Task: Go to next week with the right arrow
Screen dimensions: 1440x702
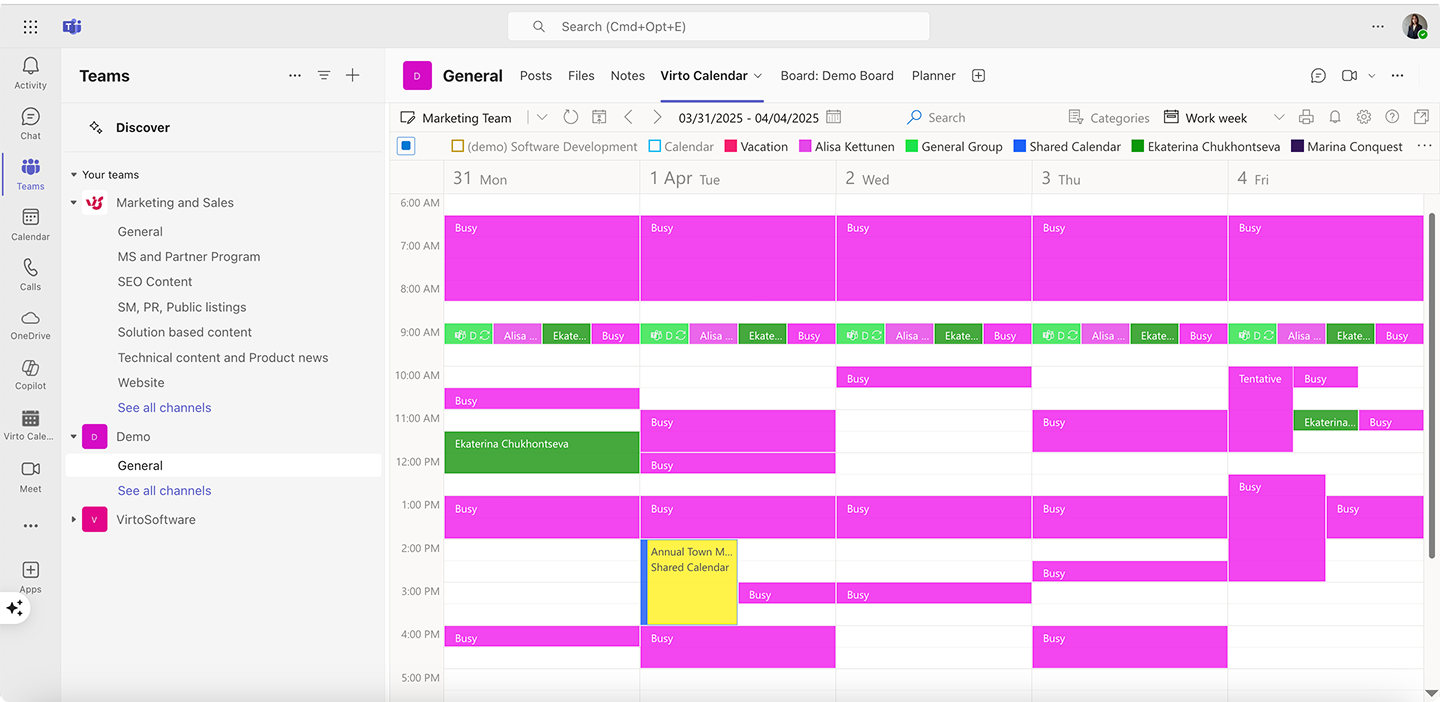Action: (657, 117)
